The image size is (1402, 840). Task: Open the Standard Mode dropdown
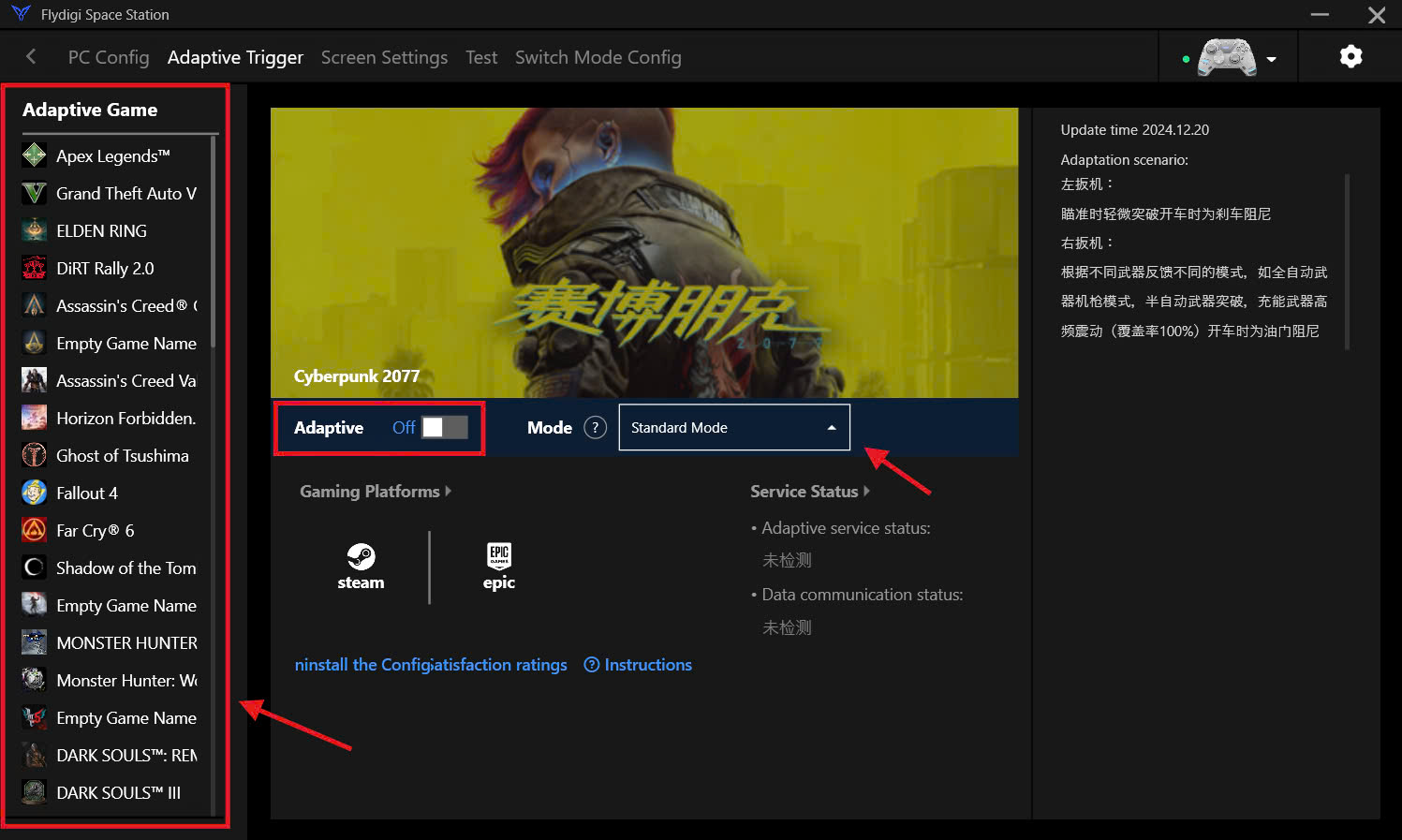[734, 428]
